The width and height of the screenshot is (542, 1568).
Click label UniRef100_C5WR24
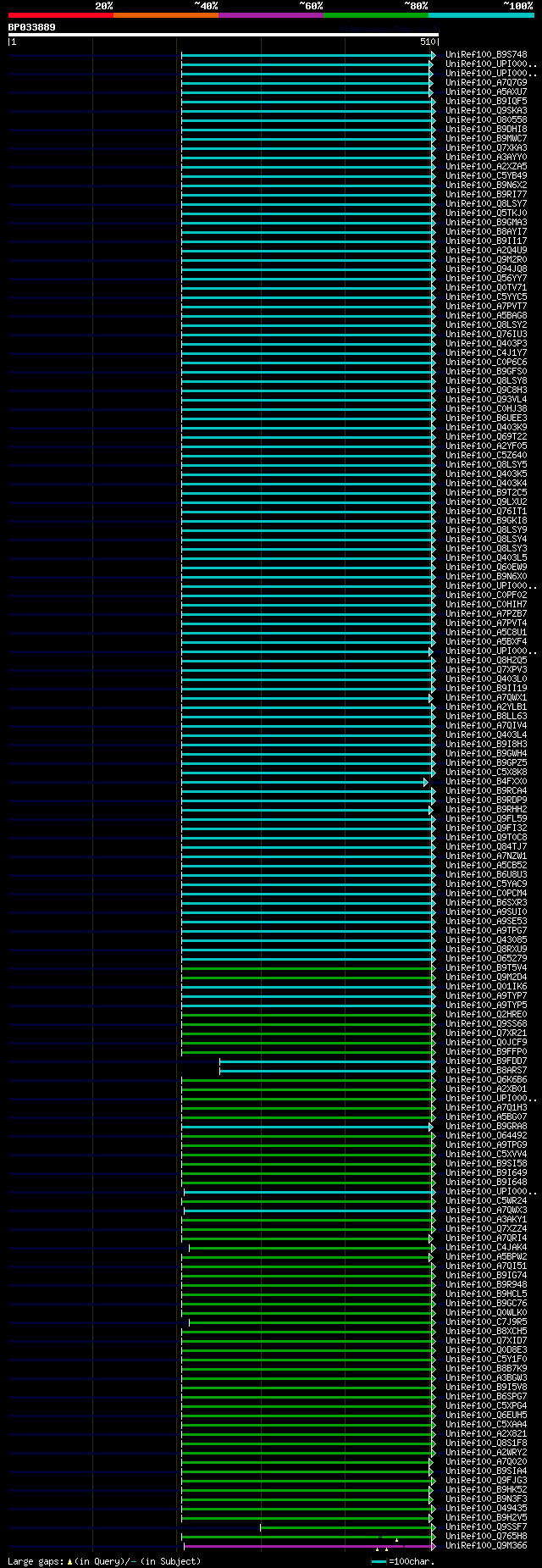[x=486, y=1201]
